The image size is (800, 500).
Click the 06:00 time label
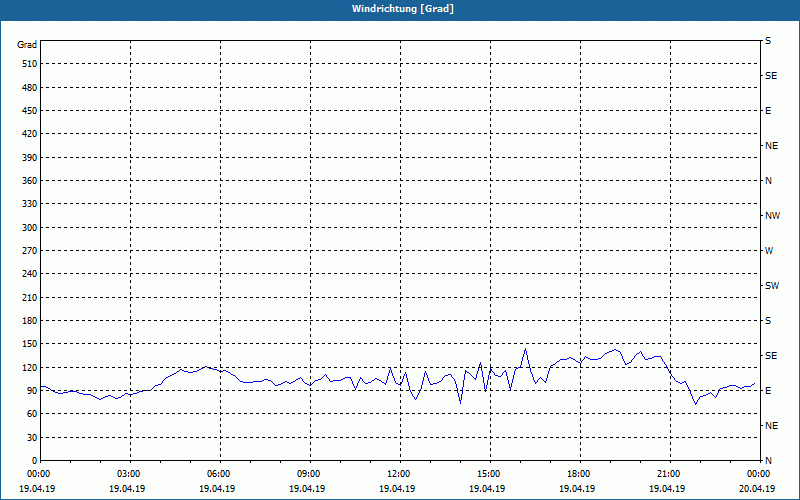(x=220, y=474)
